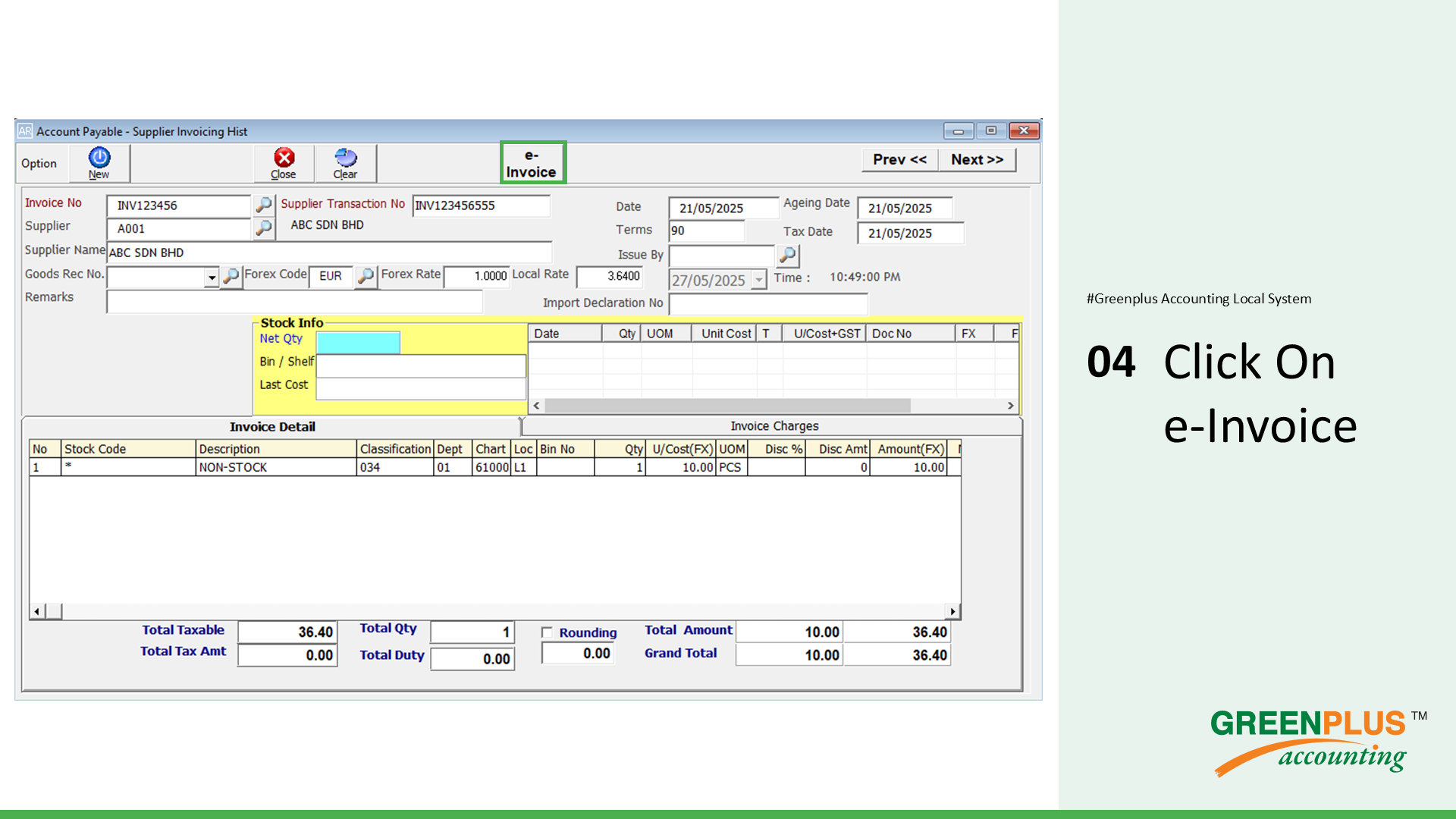Click the Bin / Shelf field
This screenshot has width=1456, height=819.
(x=421, y=366)
